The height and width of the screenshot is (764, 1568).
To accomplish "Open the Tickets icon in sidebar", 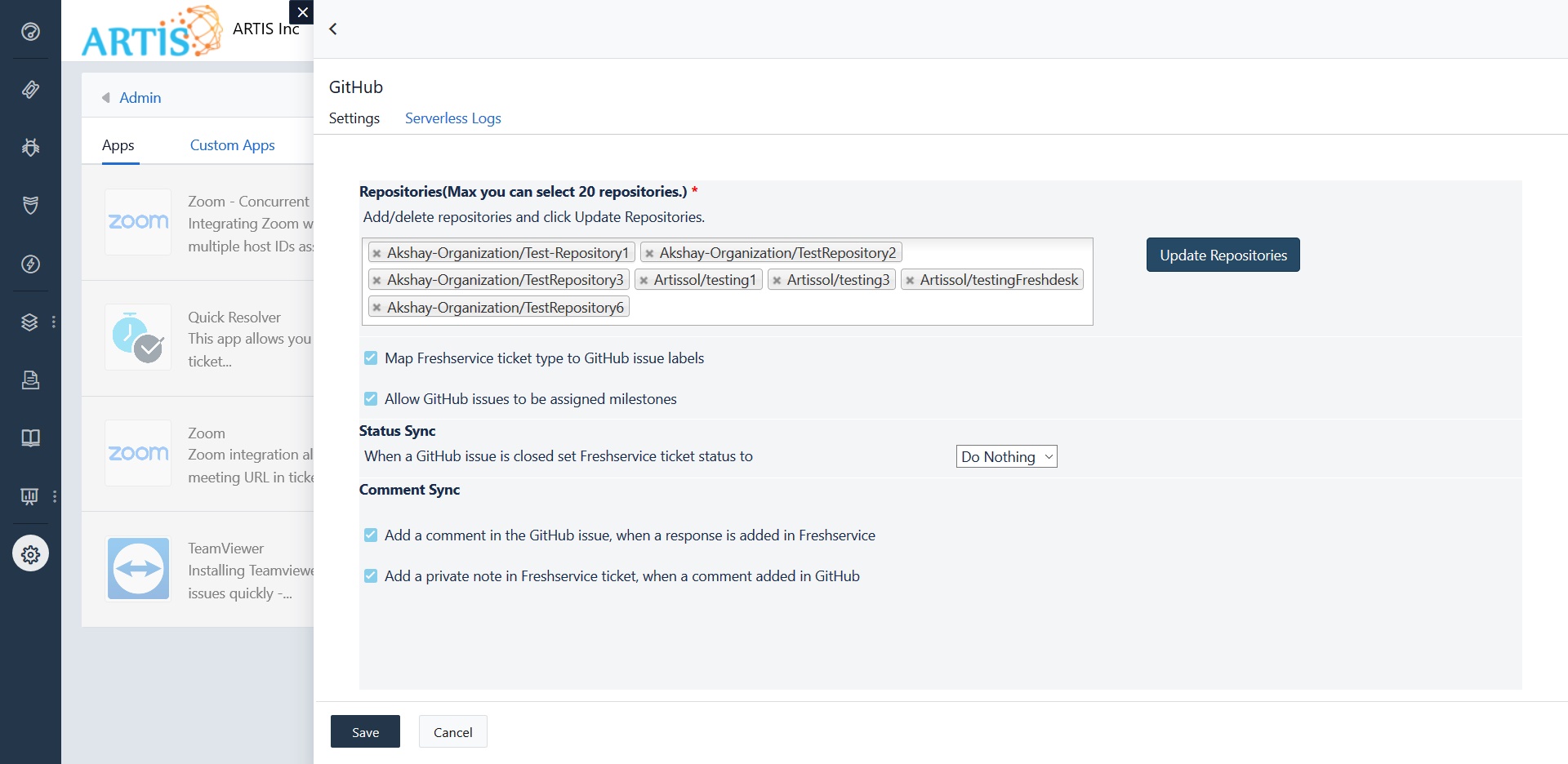I will pyautogui.click(x=30, y=90).
